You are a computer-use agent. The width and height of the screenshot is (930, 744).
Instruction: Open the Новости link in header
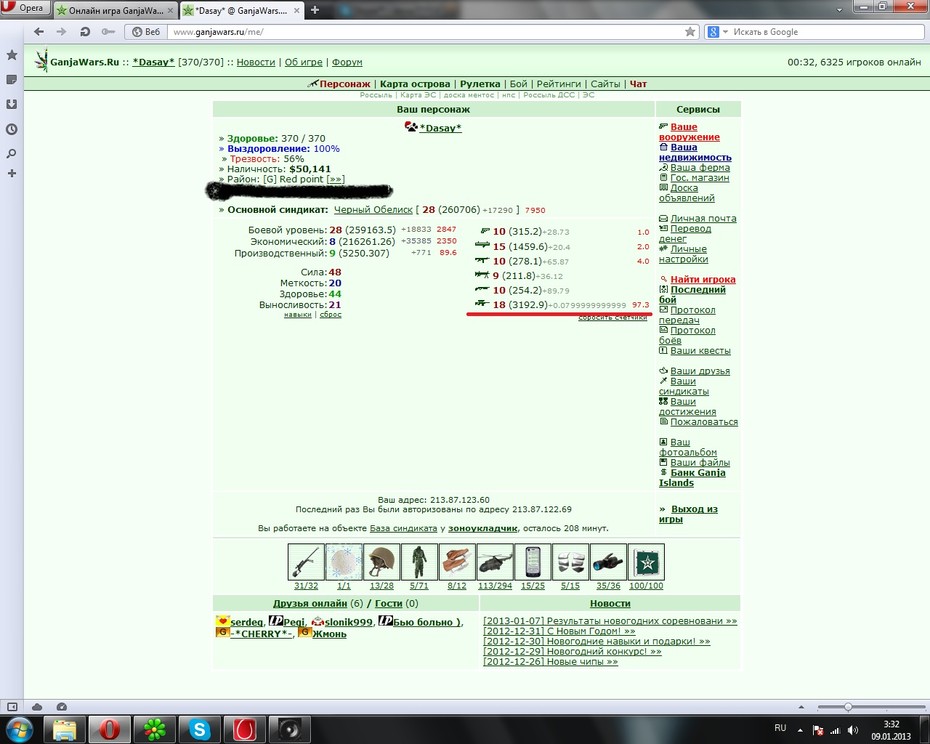(256, 62)
